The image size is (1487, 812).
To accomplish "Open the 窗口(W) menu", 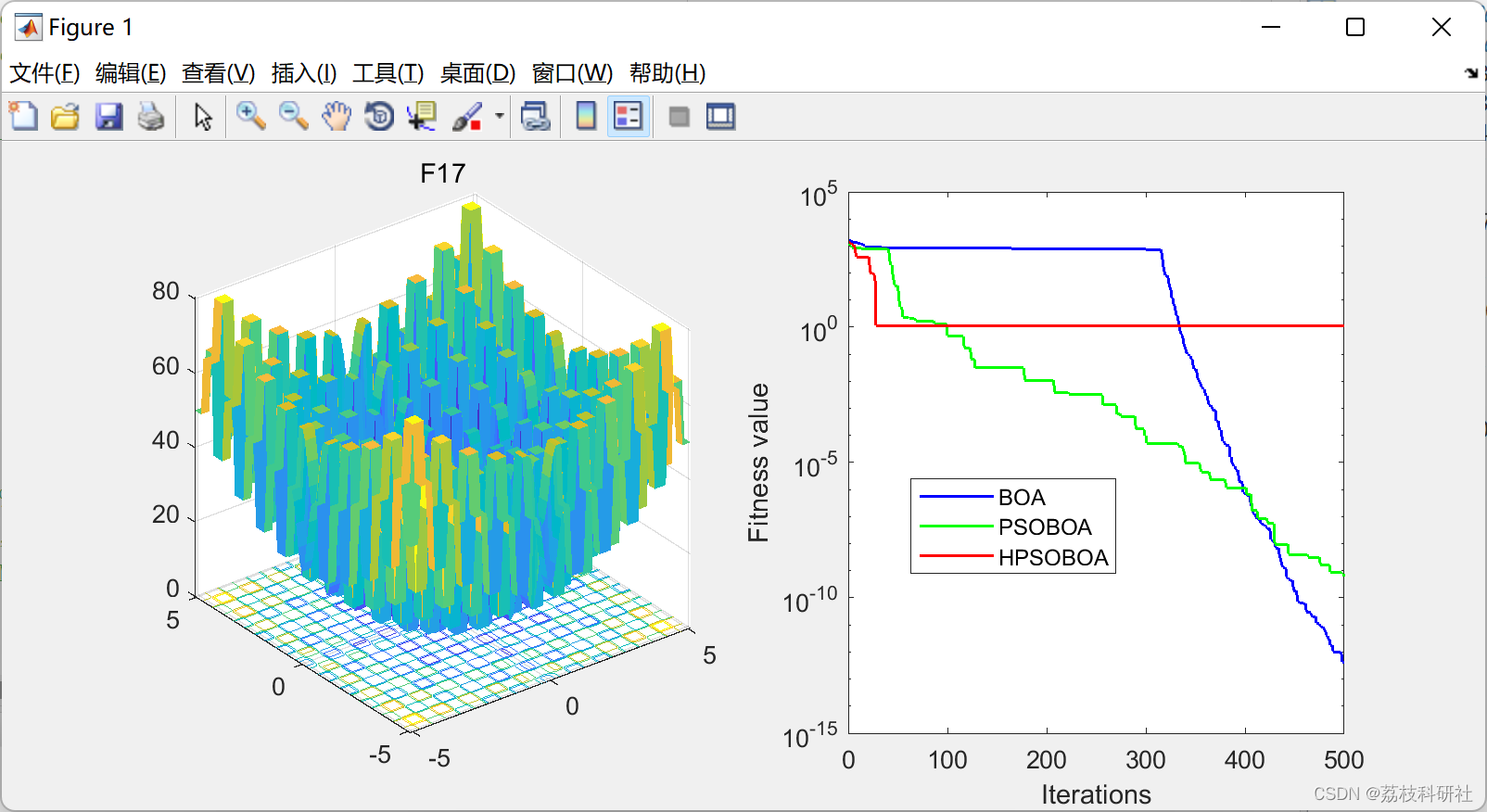I will [x=572, y=73].
